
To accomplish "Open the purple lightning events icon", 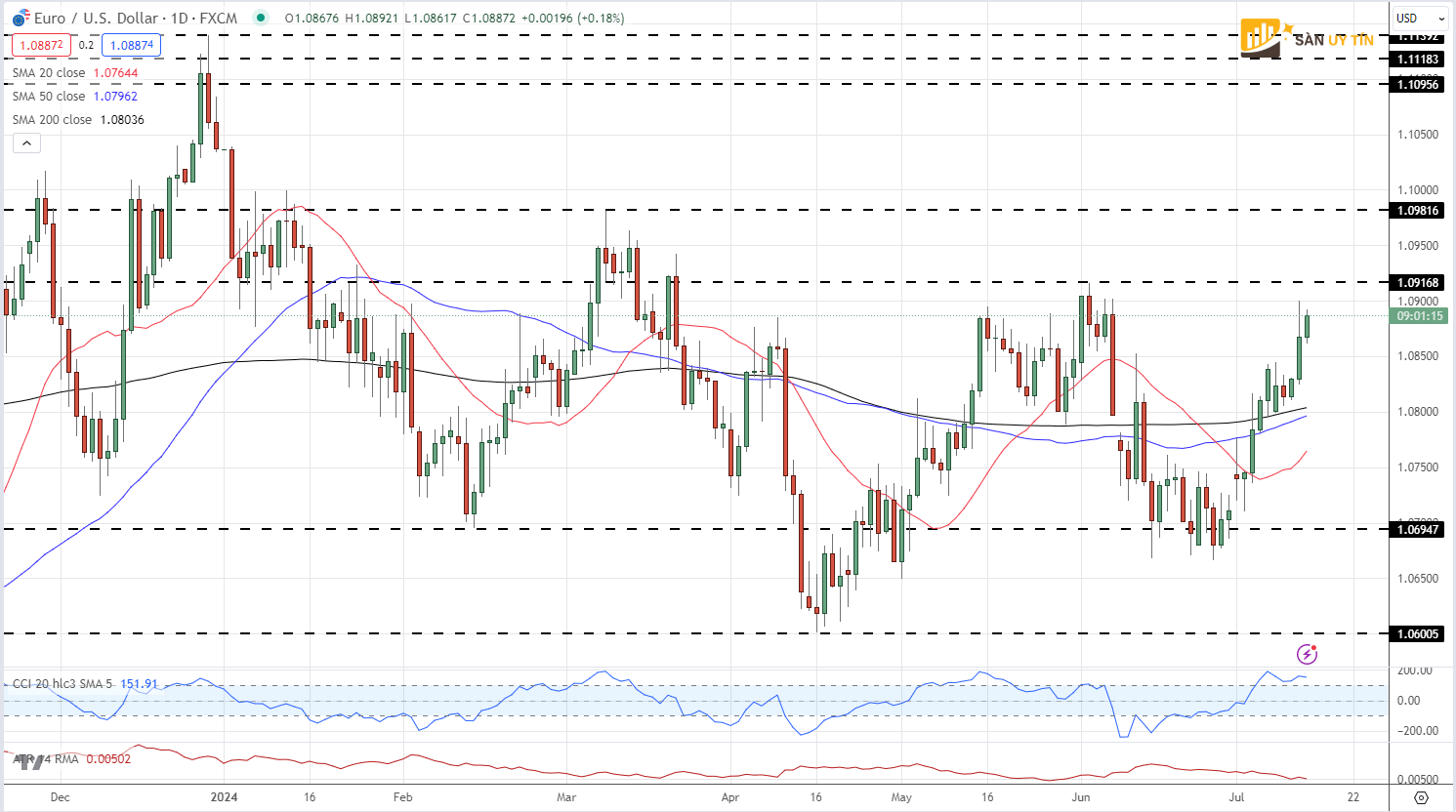I will tap(1307, 654).
